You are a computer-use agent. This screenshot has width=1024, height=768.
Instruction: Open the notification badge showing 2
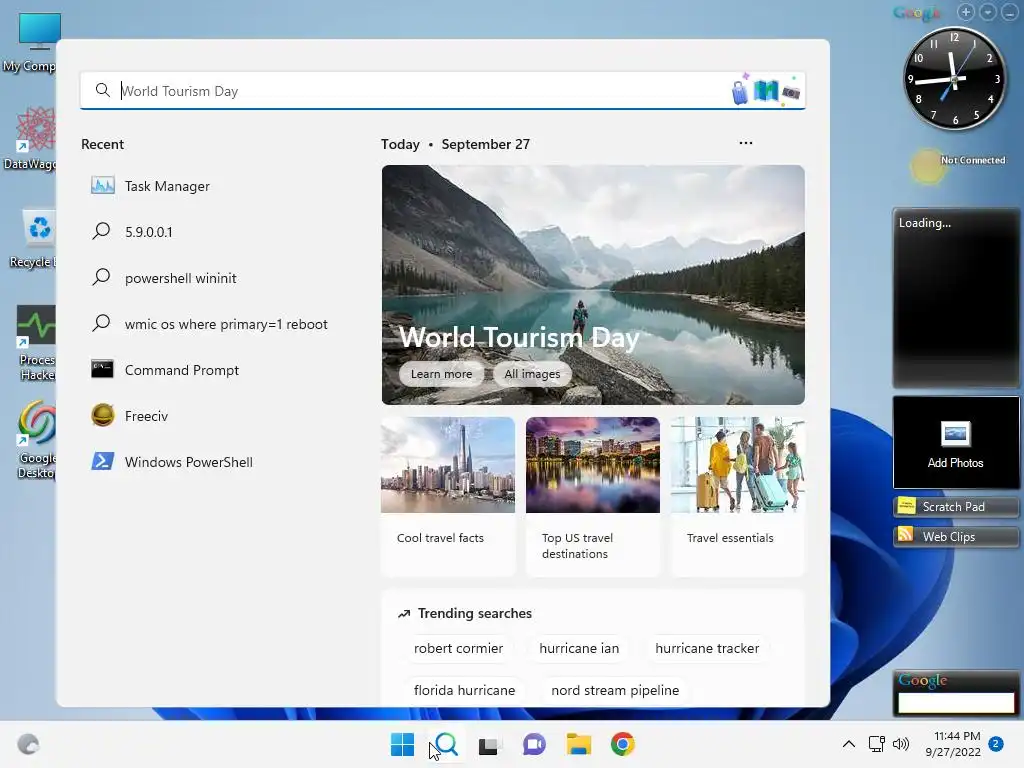click(996, 744)
